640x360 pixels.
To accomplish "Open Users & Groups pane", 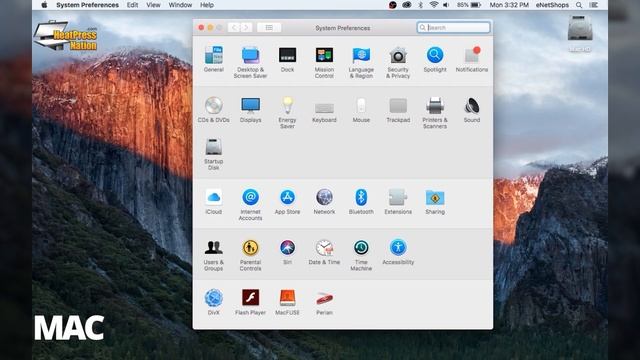I will point(213,255).
